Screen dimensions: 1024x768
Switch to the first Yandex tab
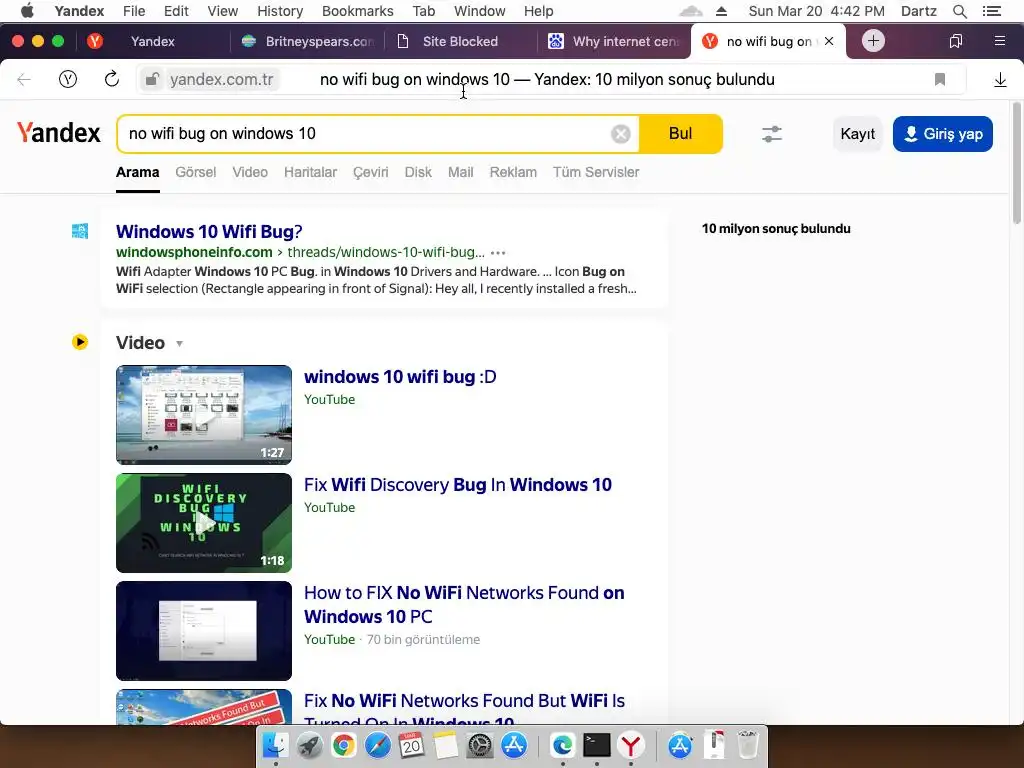pyautogui.click(x=152, y=41)
